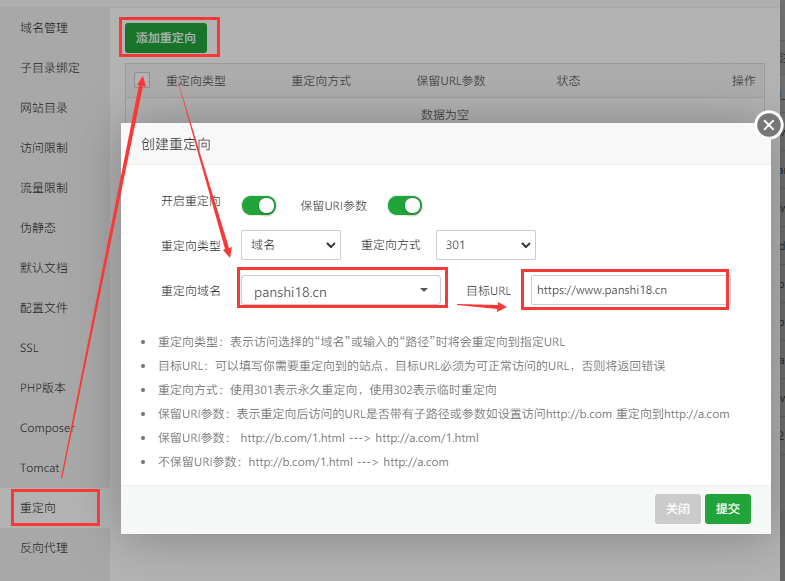Click the green 提交 button
This screenshot has height=581, width=785.
point(727,508)
